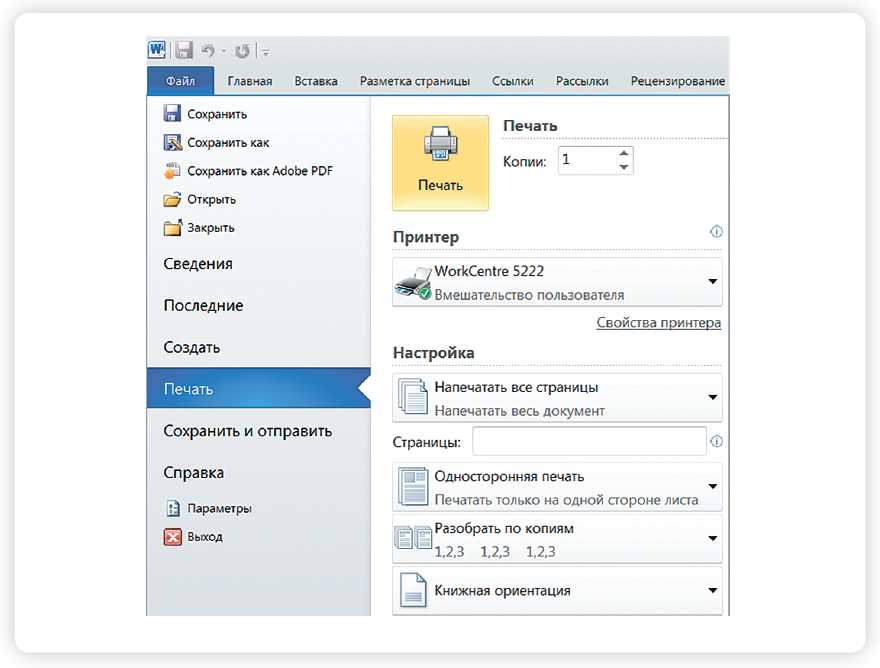Choose Сохранить как Adobe PDF text
880x668 pixels.
click(x=260, y=171)
